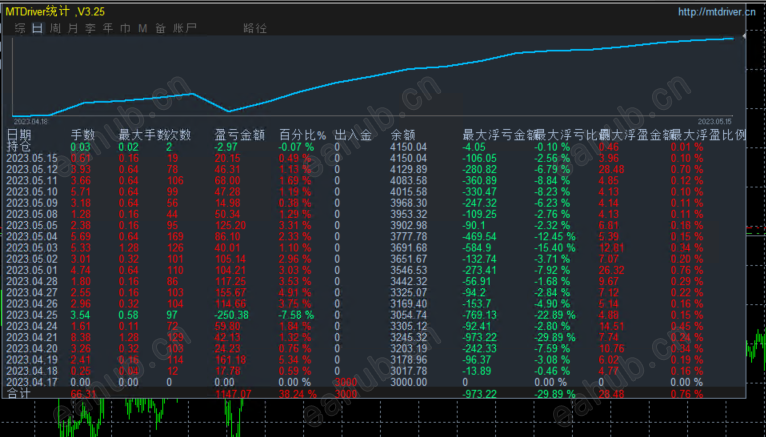
Task: Click the -7.58 % percentage value
Action: point(296,315)
